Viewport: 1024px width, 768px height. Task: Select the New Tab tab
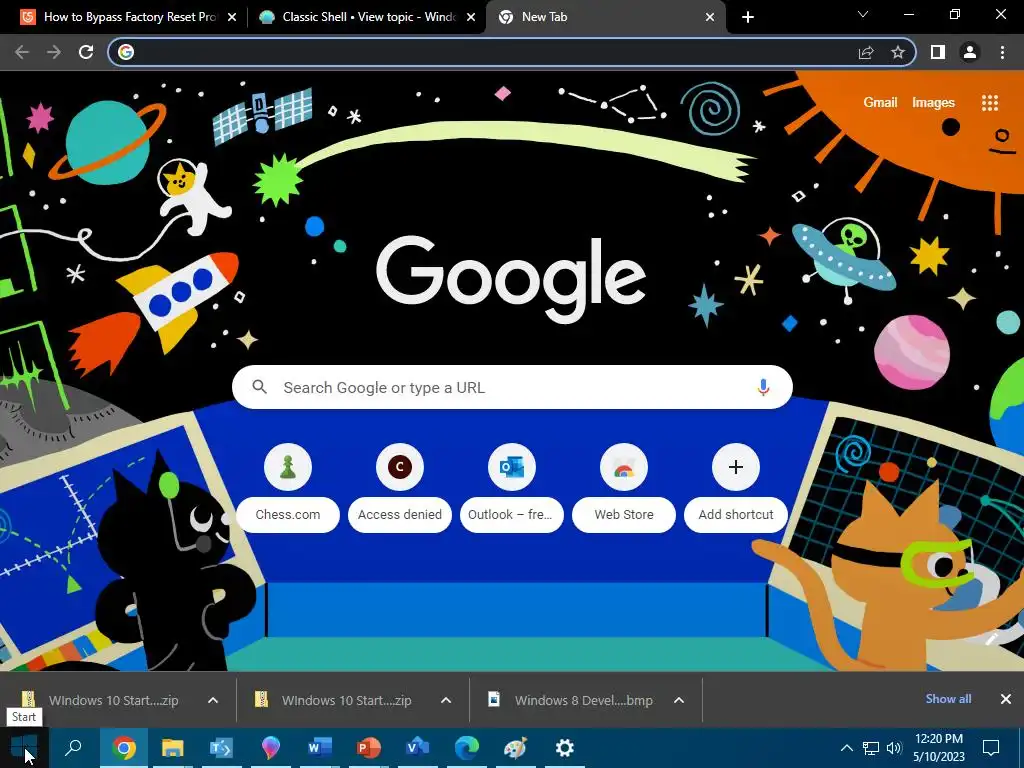click(x=604, y=17)
